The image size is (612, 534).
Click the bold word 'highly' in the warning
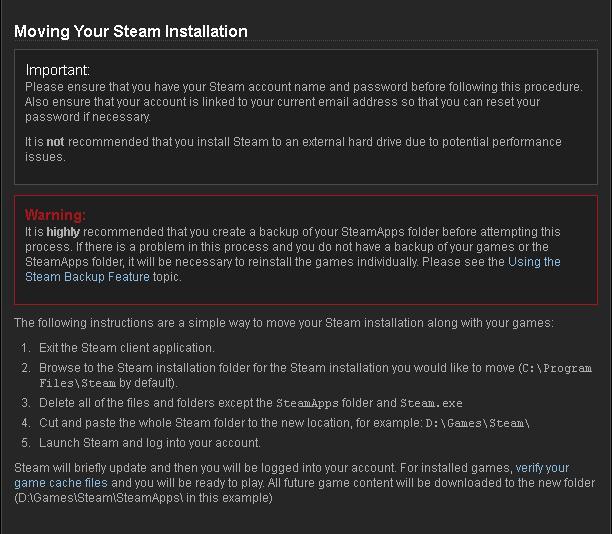tap(62, 231)
